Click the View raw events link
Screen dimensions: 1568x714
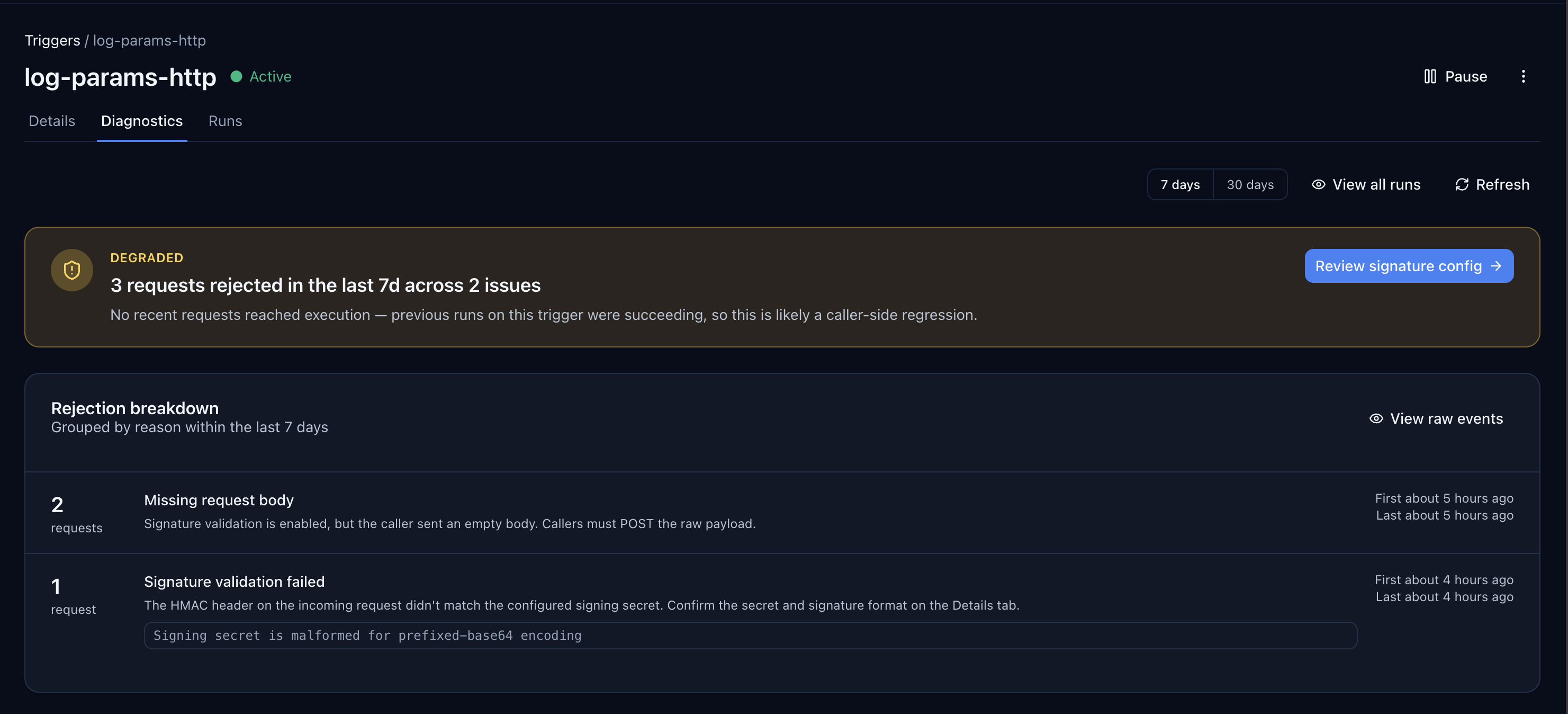click(1446, 418)
